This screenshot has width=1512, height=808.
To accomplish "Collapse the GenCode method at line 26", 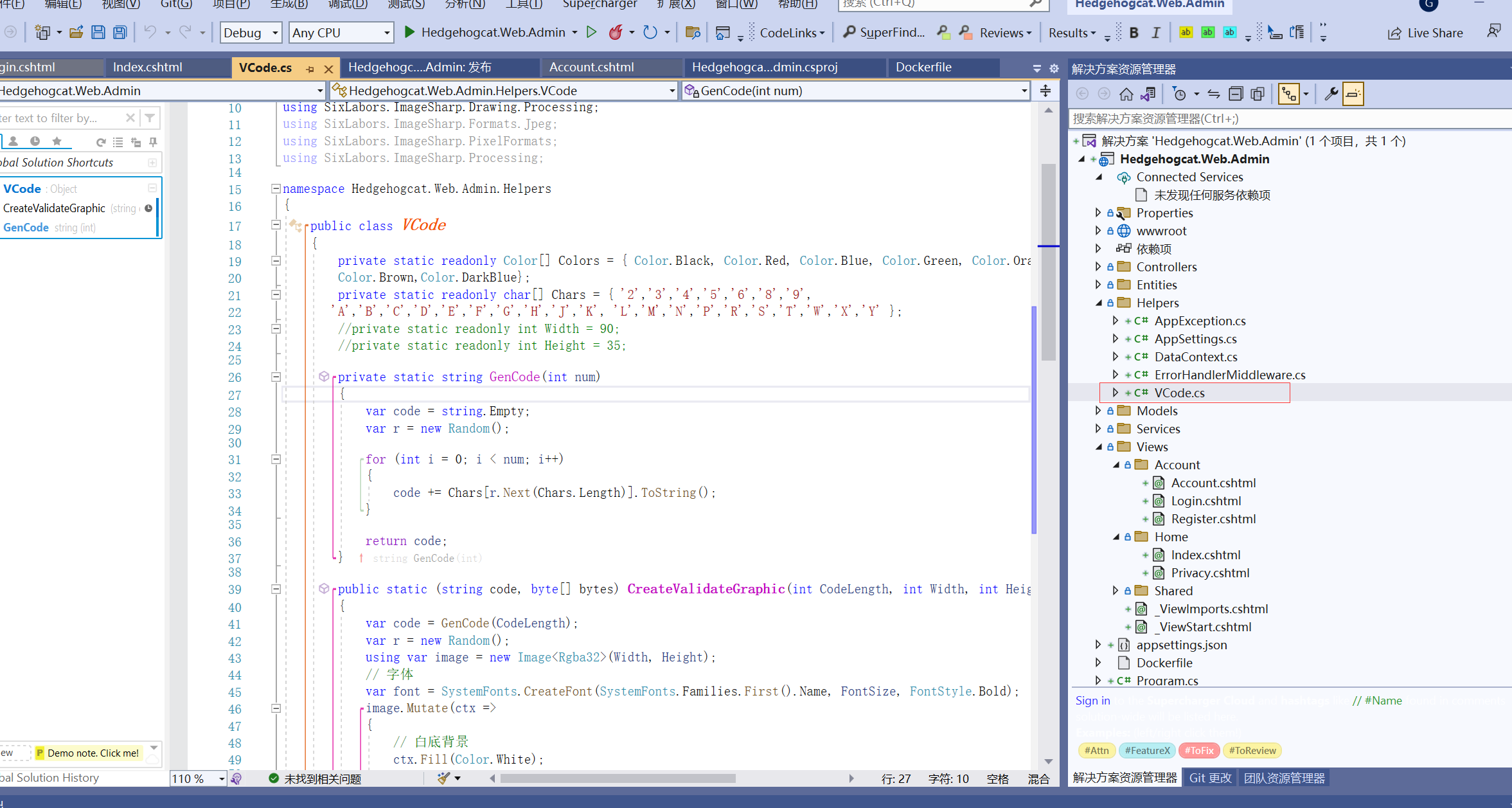I will point(276,377).
